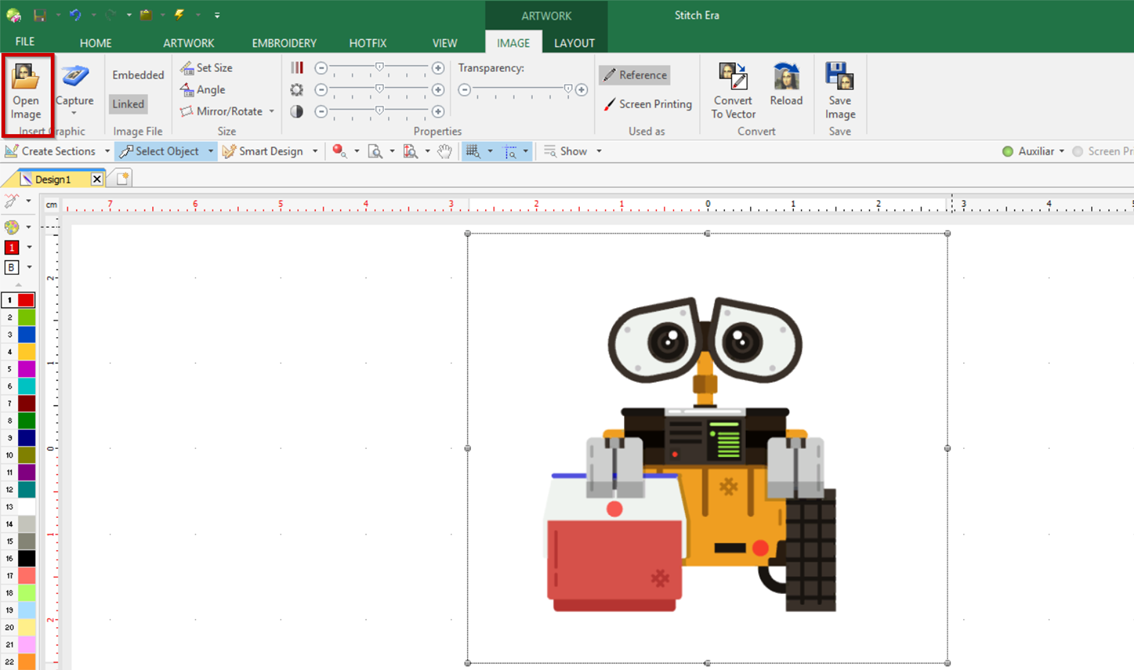Image resolution: width=1134 pixels, height=670 pixels.
Task: Click the needle tool icon in left toolbar
Action: point(12,201)
